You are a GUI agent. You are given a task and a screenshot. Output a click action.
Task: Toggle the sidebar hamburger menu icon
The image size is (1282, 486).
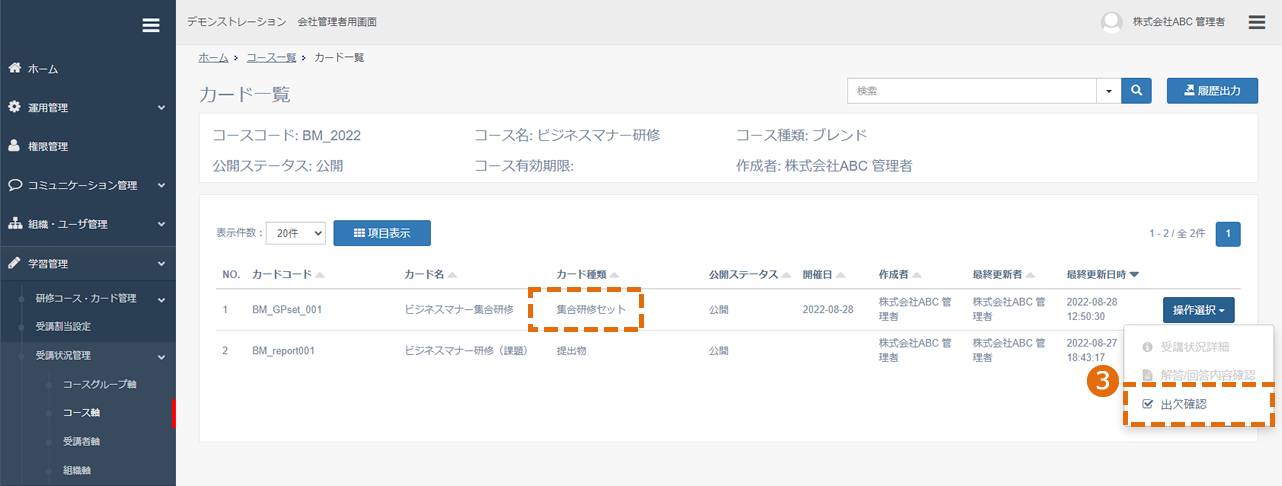[x=151, y=25]
